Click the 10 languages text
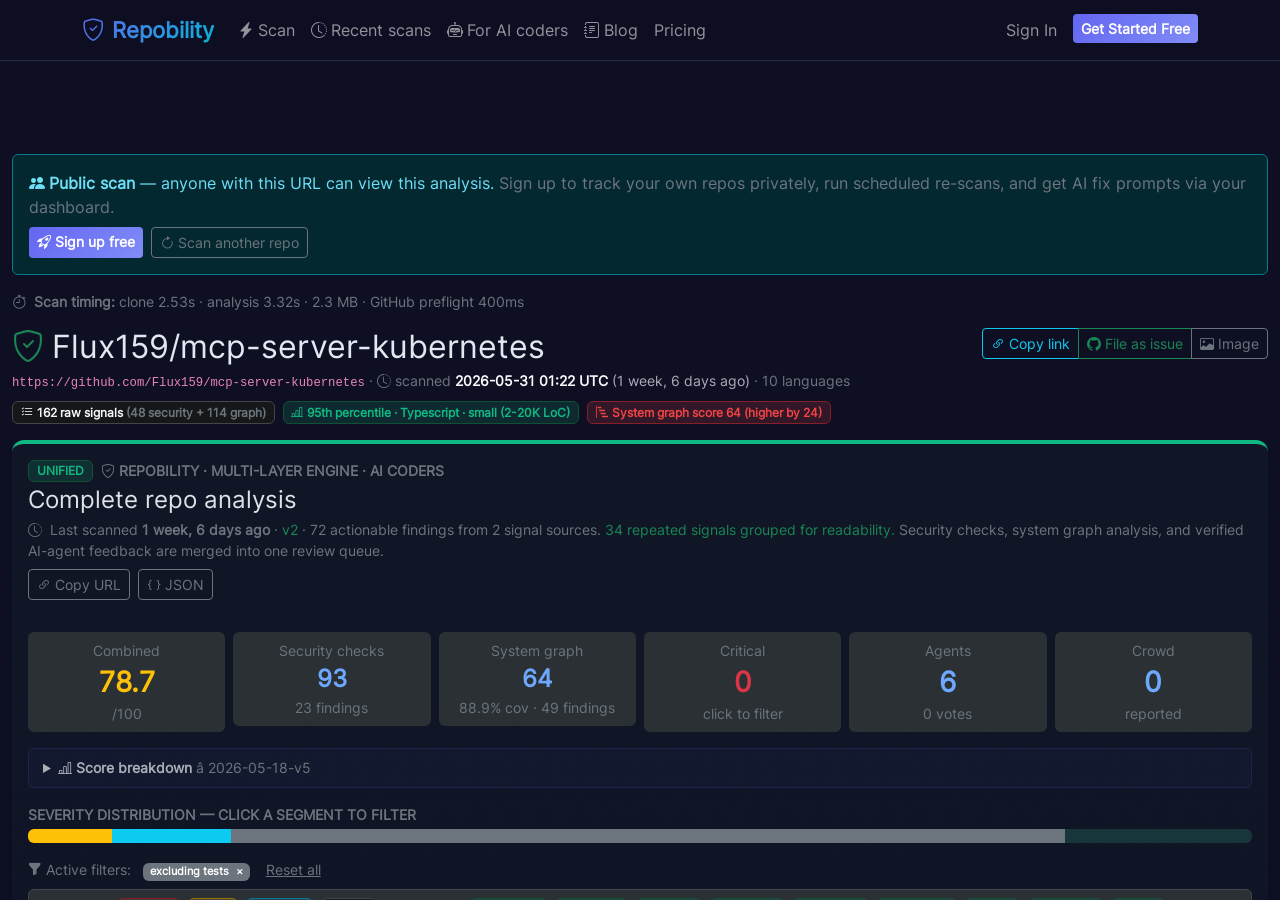Image resolution: width=1280 pixels, height=900 pixels. [806, 381]
